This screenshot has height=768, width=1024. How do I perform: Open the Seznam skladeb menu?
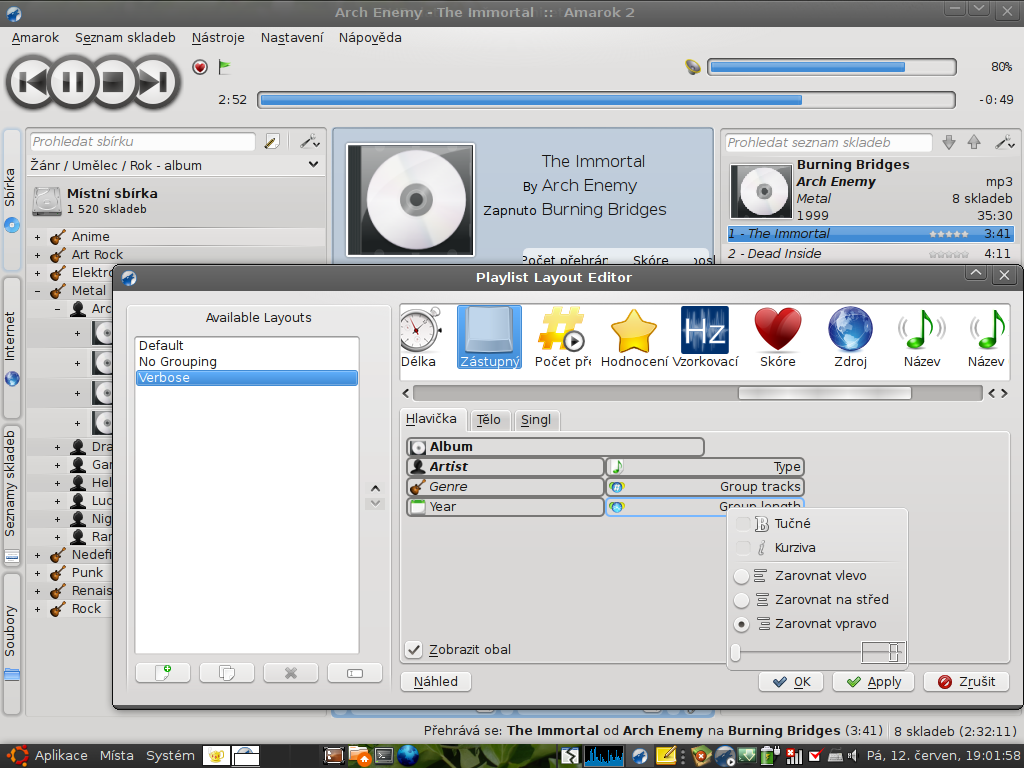125,38
